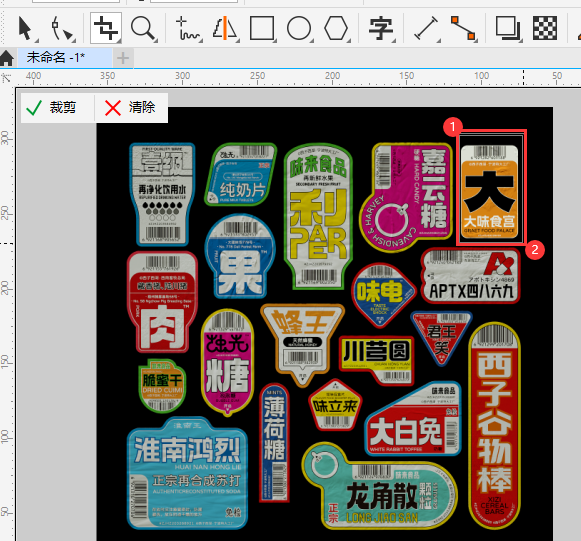
Task: Open the Home welcome screen icon
Action: (x=7, y=59)
